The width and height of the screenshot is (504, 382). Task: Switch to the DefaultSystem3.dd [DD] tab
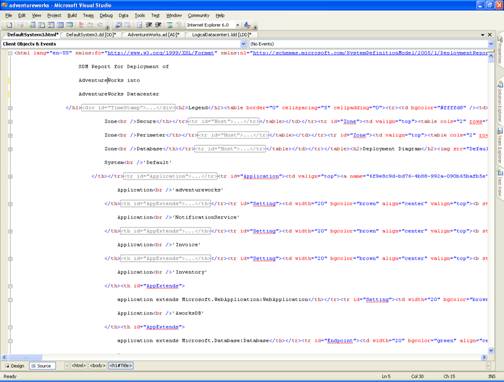click(x=91, y=35)
